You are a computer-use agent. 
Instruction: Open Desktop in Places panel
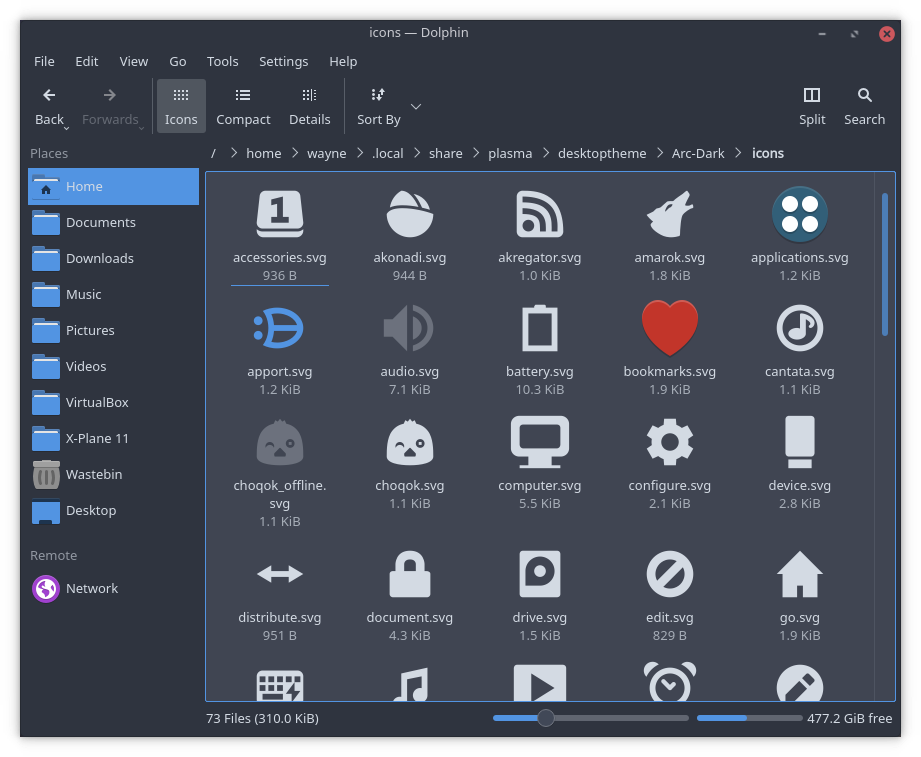[x=113, y=510]
